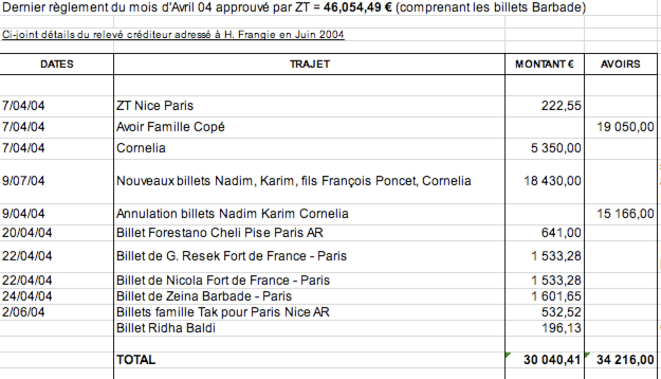Viewport: 661px width, 379px height.
Task: Select the 19 050,00 avoirs cell
Action: [621, 127]
